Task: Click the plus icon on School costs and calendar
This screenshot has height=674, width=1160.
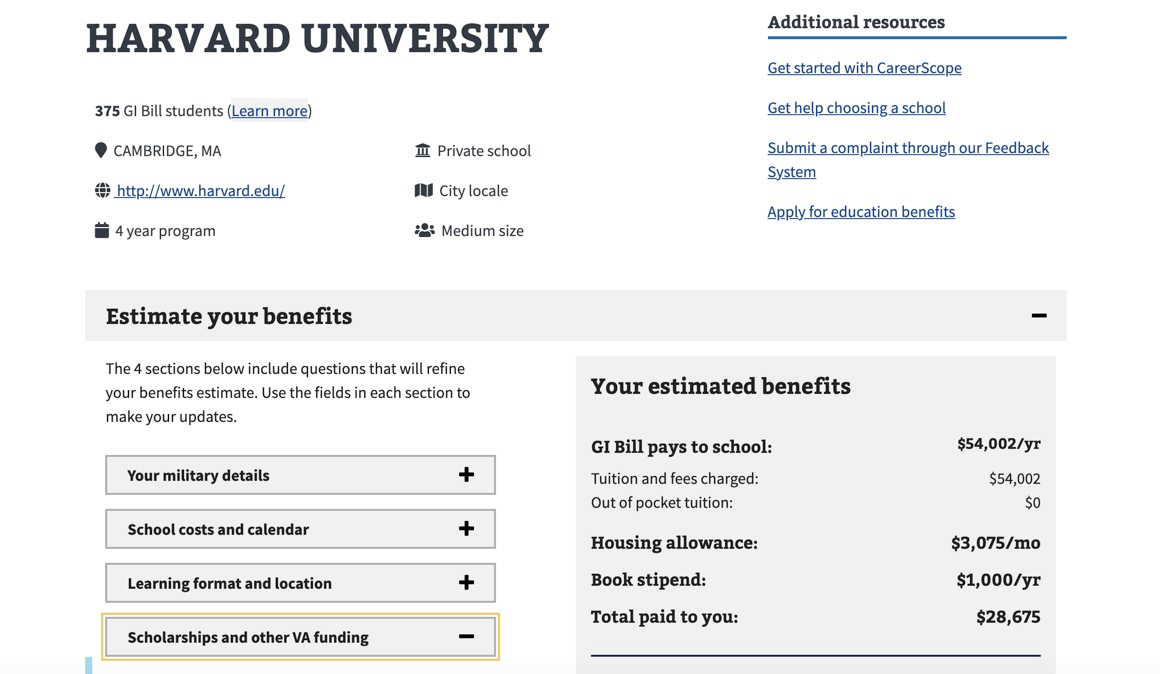Action: (466, 529)
